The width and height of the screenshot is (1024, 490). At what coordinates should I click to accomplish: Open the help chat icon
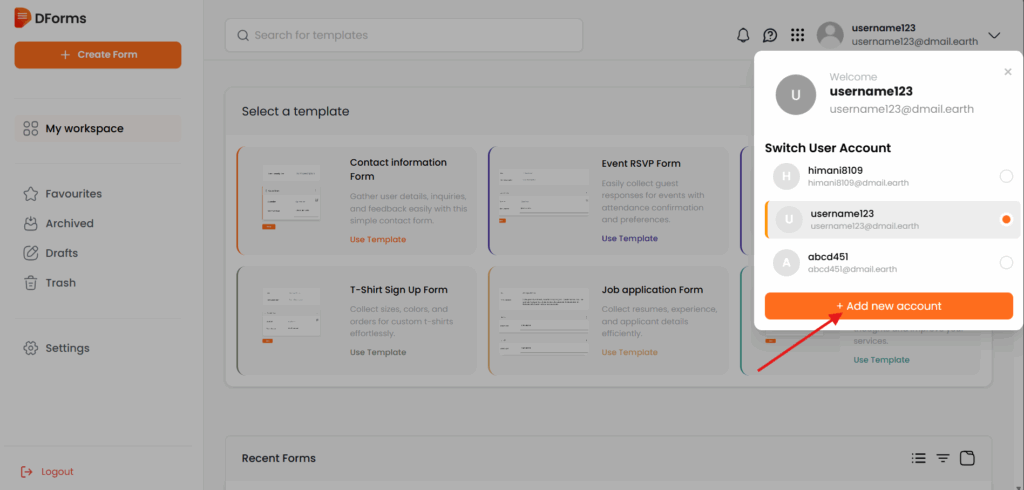(770, 35)
